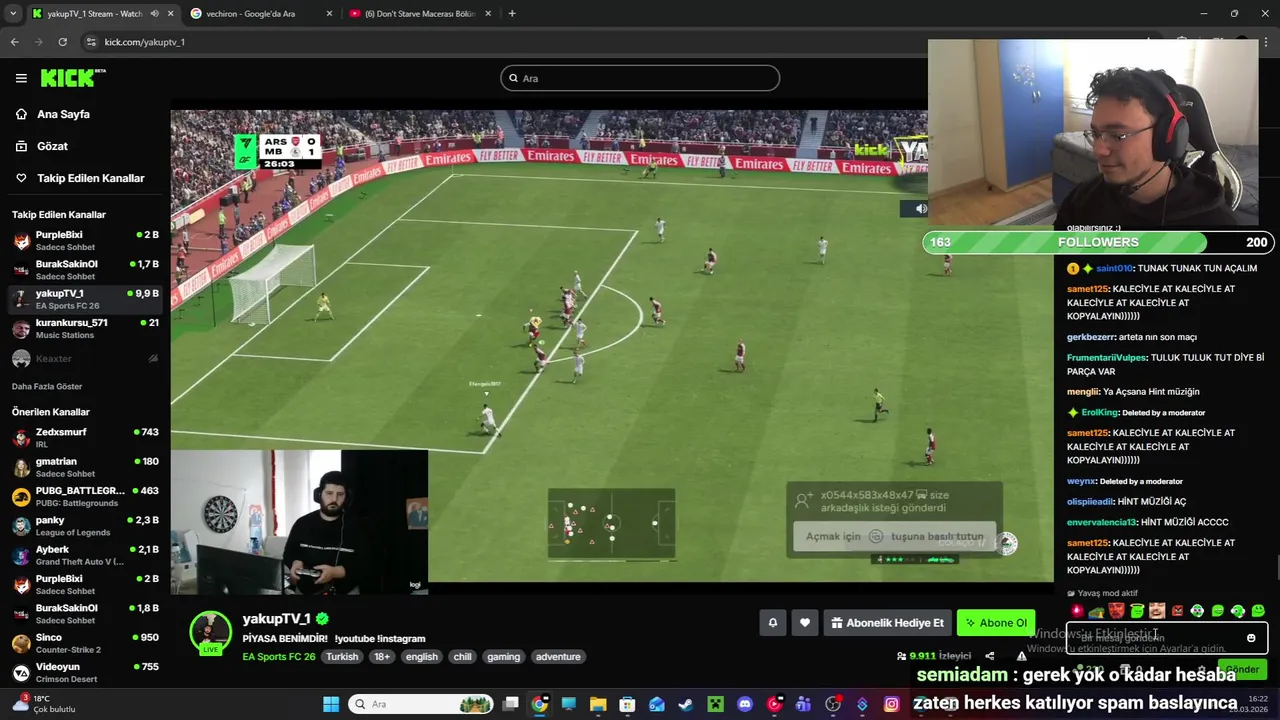Open recommended channel gmatrian
Screen dimensions: 1280x720
point(85,467)
